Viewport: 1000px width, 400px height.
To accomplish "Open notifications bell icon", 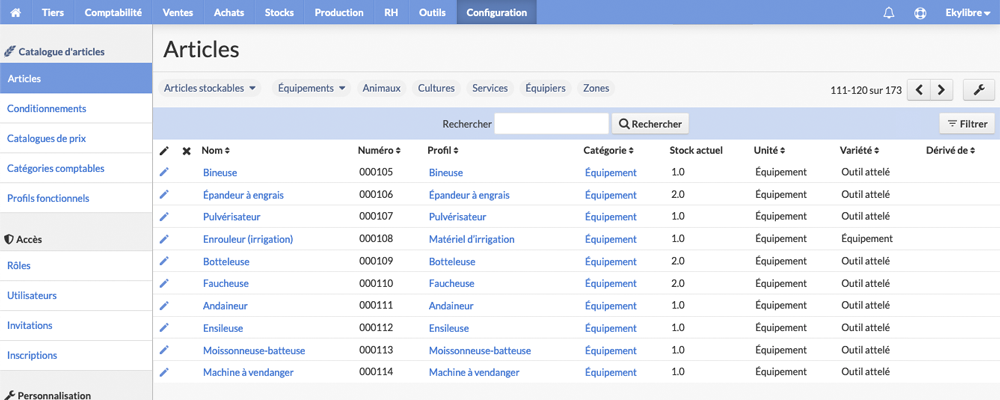I will 889,13.
